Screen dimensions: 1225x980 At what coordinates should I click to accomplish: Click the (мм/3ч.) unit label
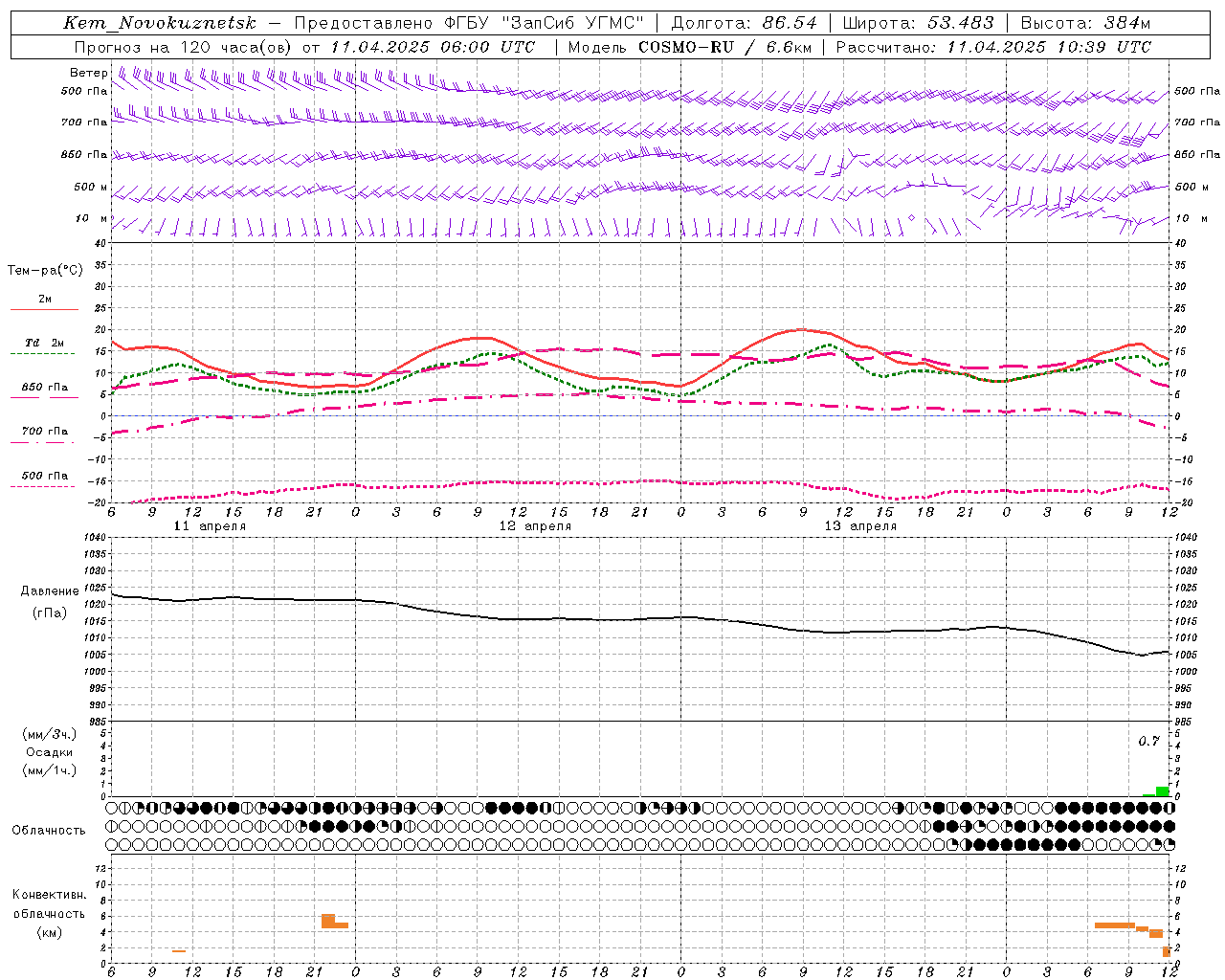click(x=50, y=734)
